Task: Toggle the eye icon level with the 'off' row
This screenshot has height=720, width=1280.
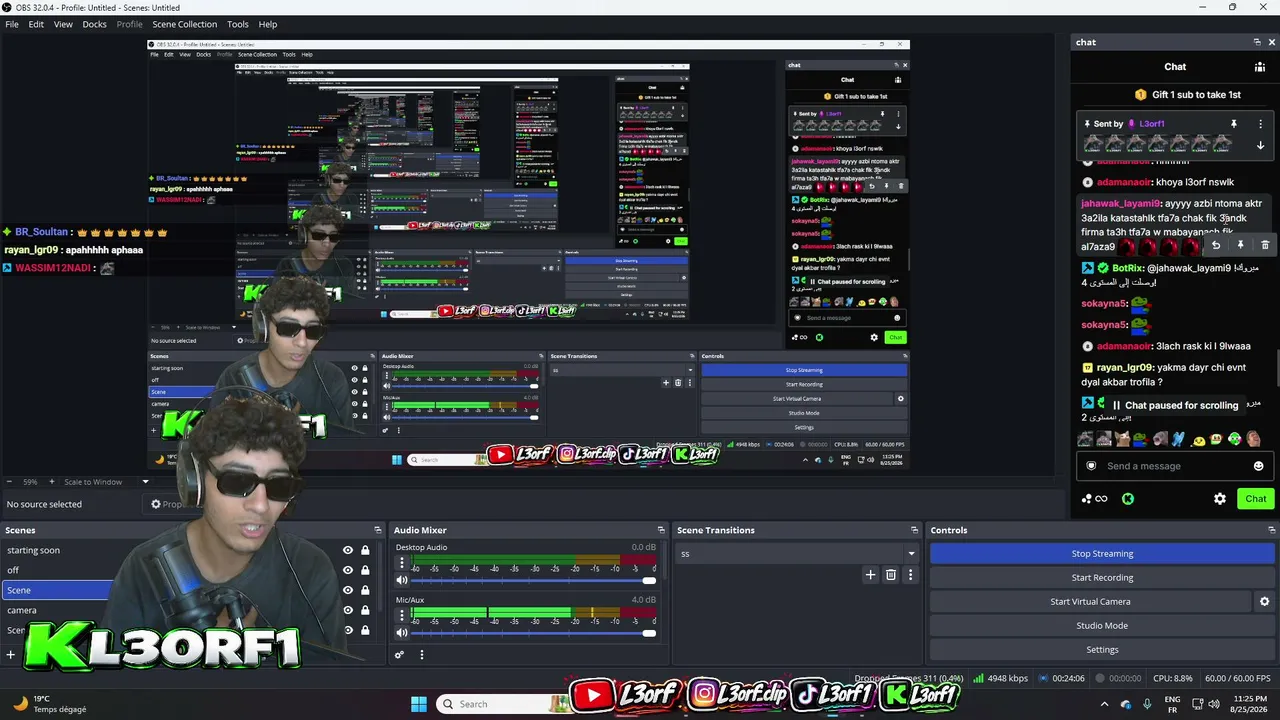Action: click(348, 570)
